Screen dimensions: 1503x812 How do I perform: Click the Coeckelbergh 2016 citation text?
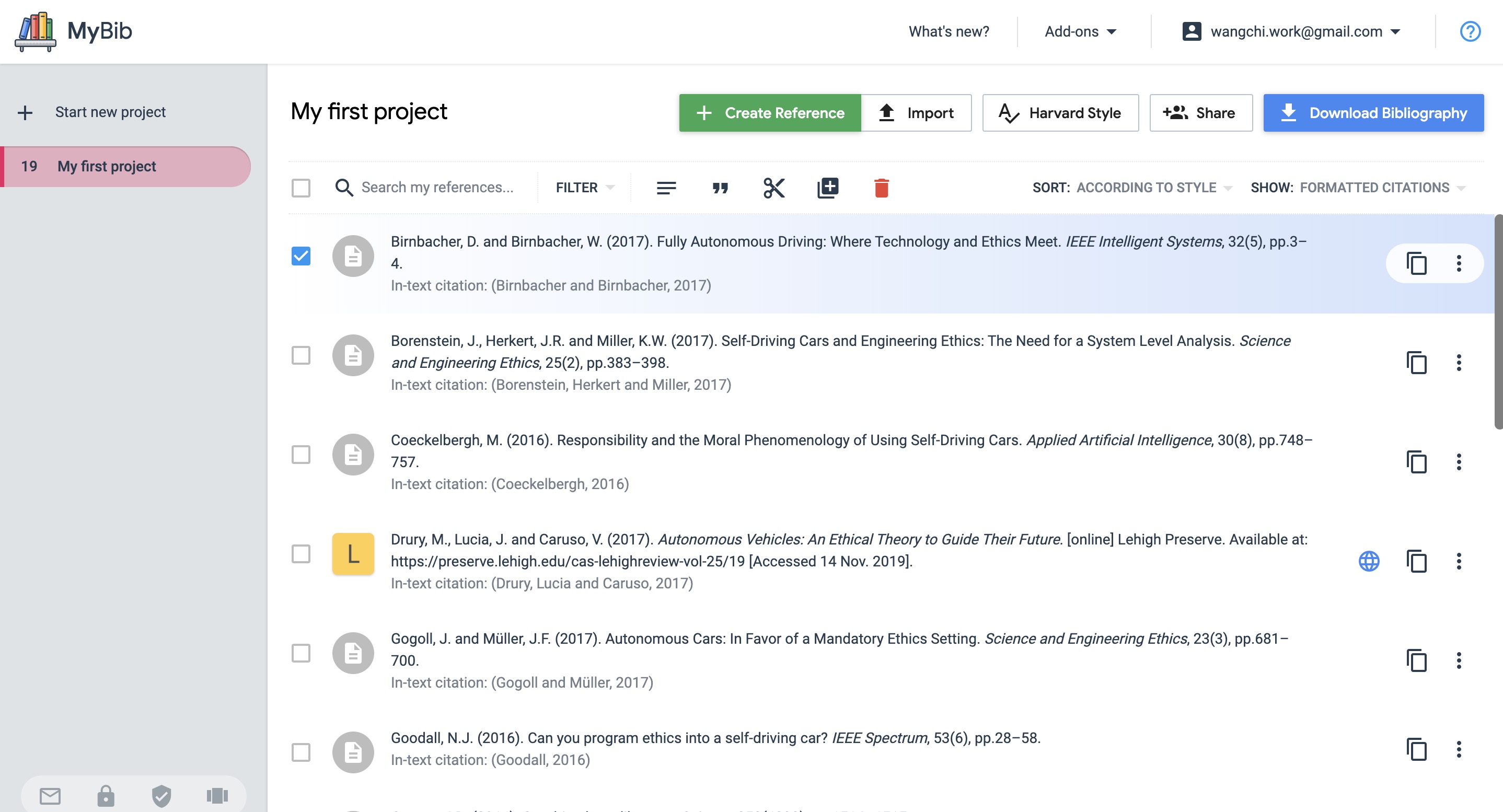[852, 451]
